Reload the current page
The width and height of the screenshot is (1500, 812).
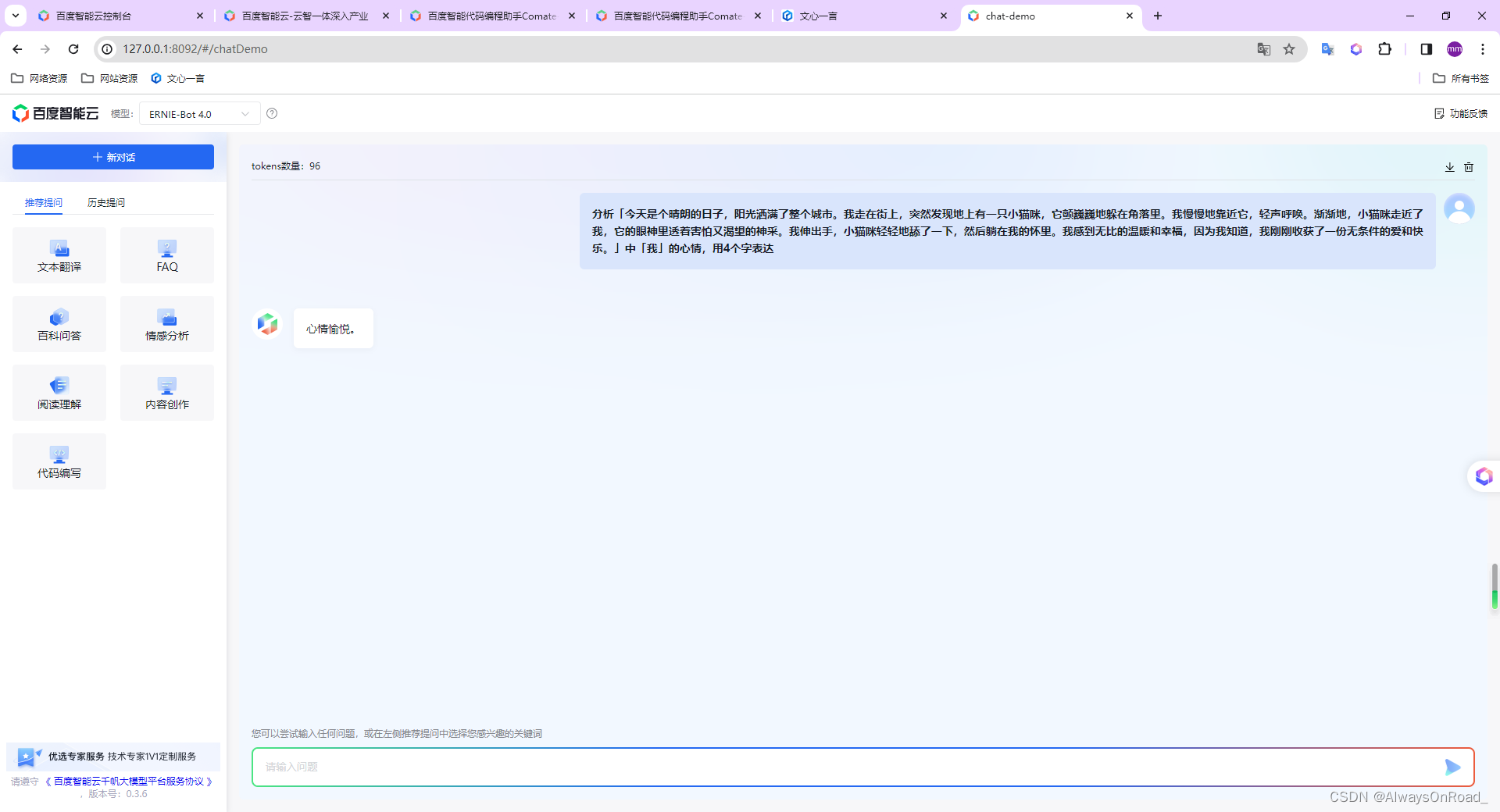coord(73,49)
